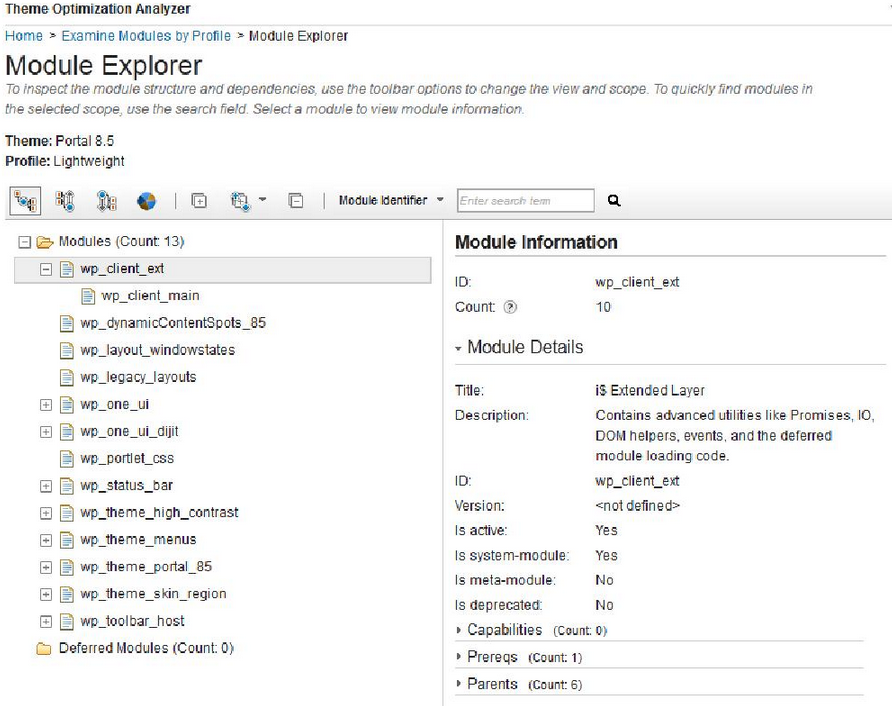Click the collapse all nodes icon
Screen dimensions: 892x706
coord(296,201)
